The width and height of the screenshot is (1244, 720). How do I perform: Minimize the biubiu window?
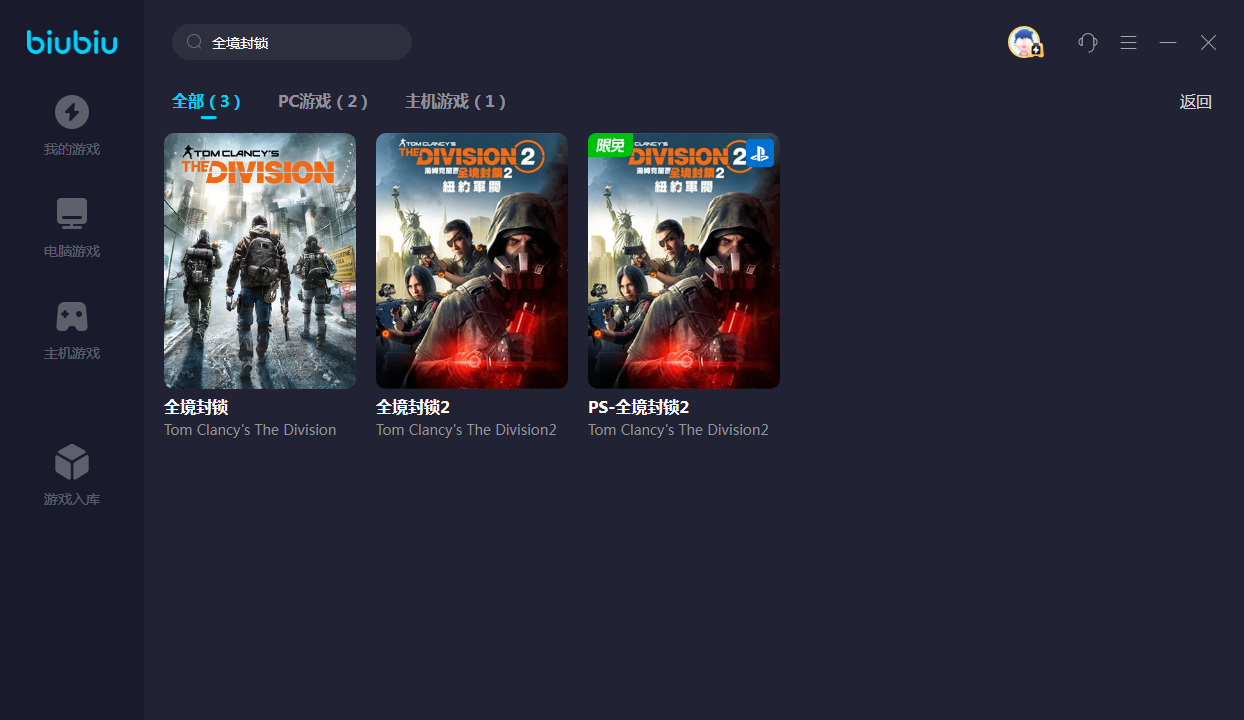(1168, 42)
